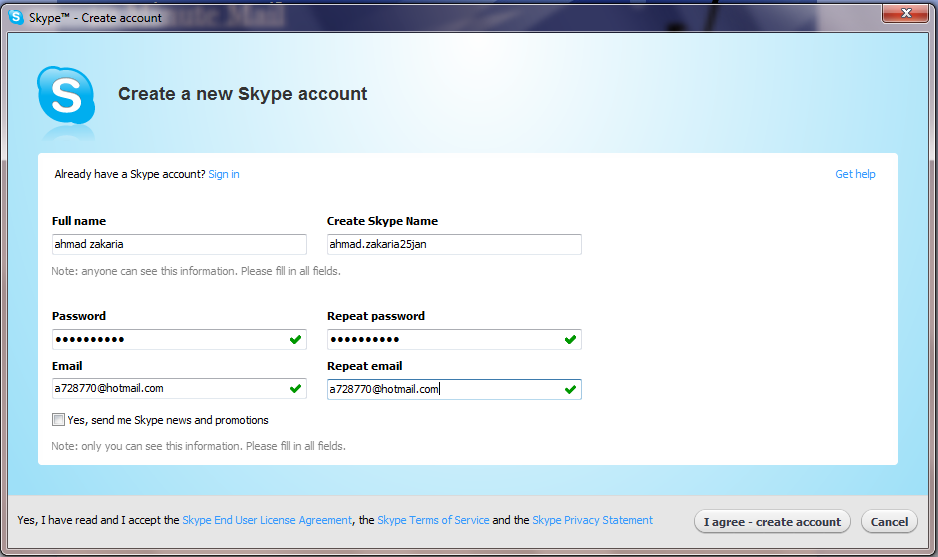Screen dimensions: 938x557
Task: Click the green checkmark in Email field
Action: pyautogui.click(x=296, y=388)
